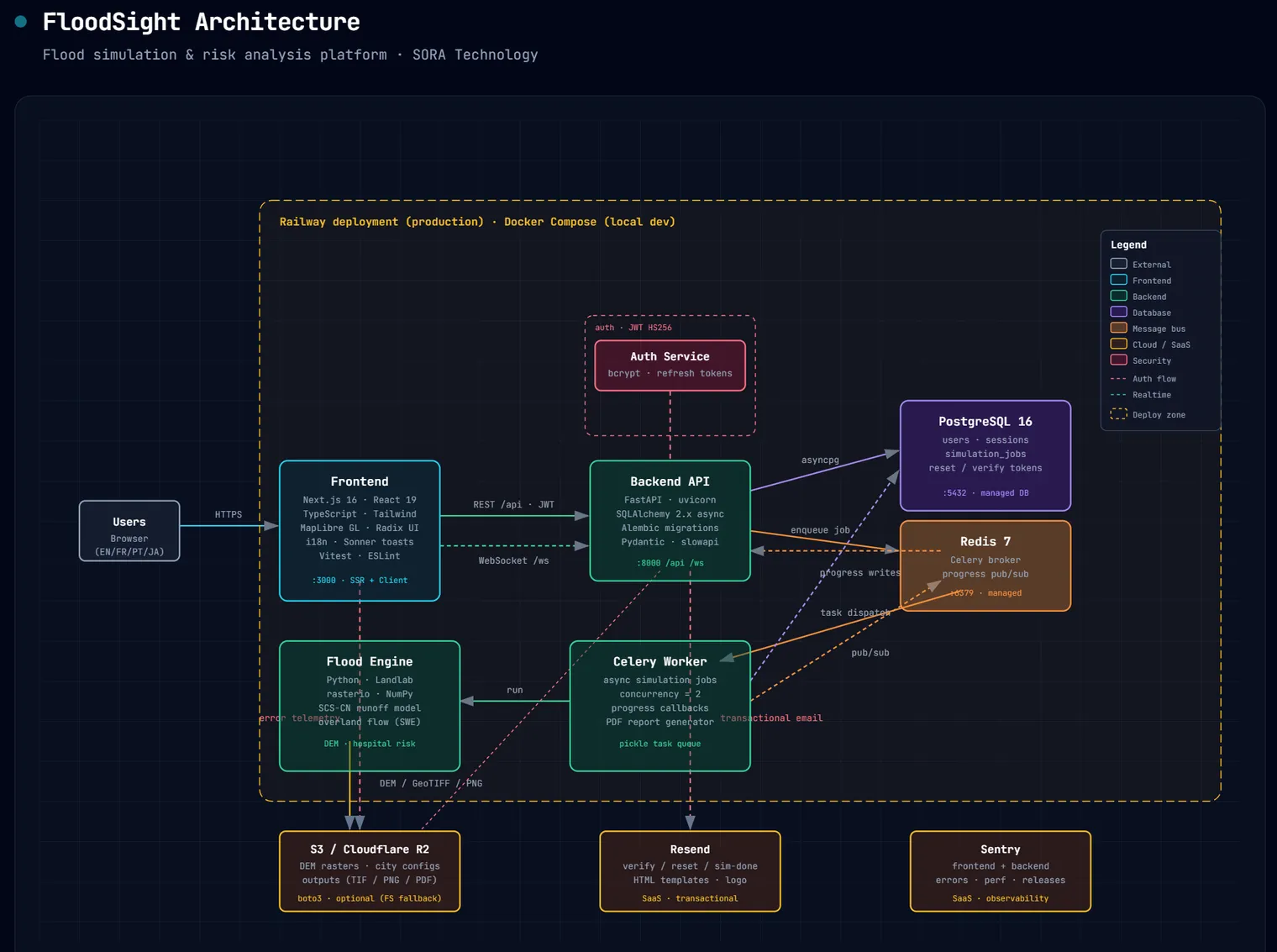Click the Security legend swatch
This screenshot has width=1277, height=952.
pos(1119,360)
